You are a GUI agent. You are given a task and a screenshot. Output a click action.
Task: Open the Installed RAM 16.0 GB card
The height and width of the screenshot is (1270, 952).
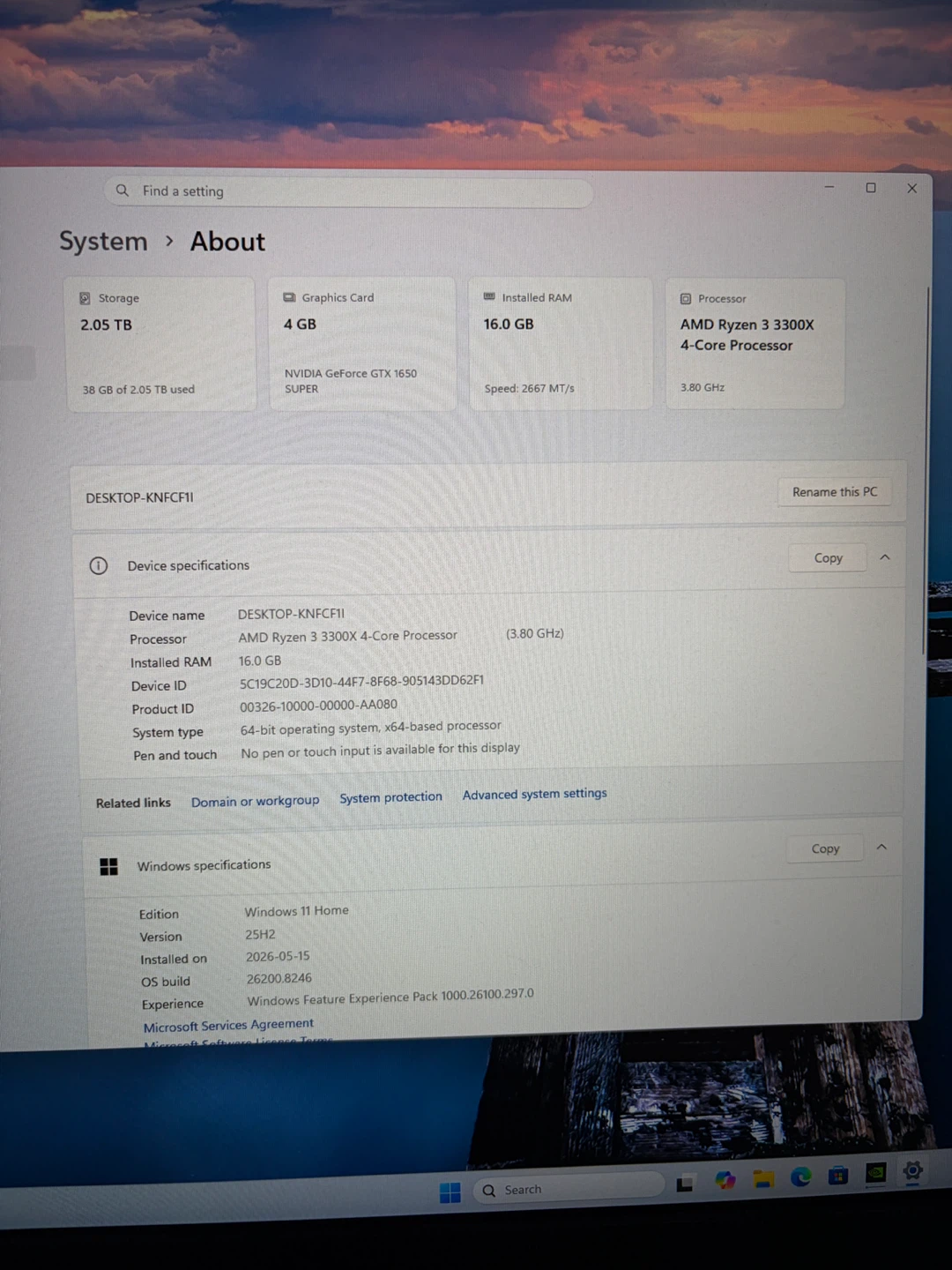tap(561, 342)
